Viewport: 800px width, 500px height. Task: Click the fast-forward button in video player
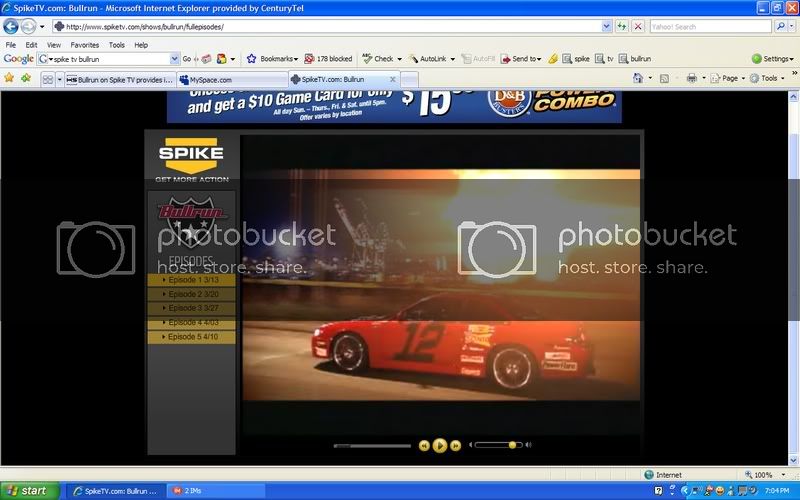click(x=456, y=445)
